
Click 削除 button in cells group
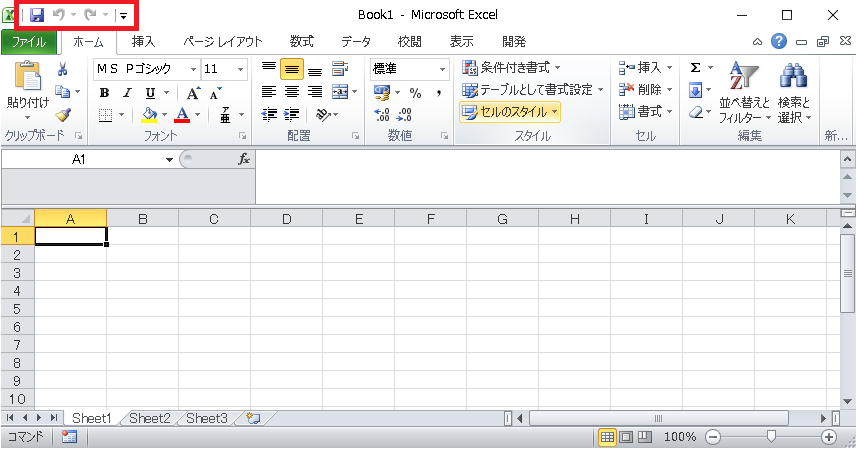pyautogui.click(x=645, y=90)
